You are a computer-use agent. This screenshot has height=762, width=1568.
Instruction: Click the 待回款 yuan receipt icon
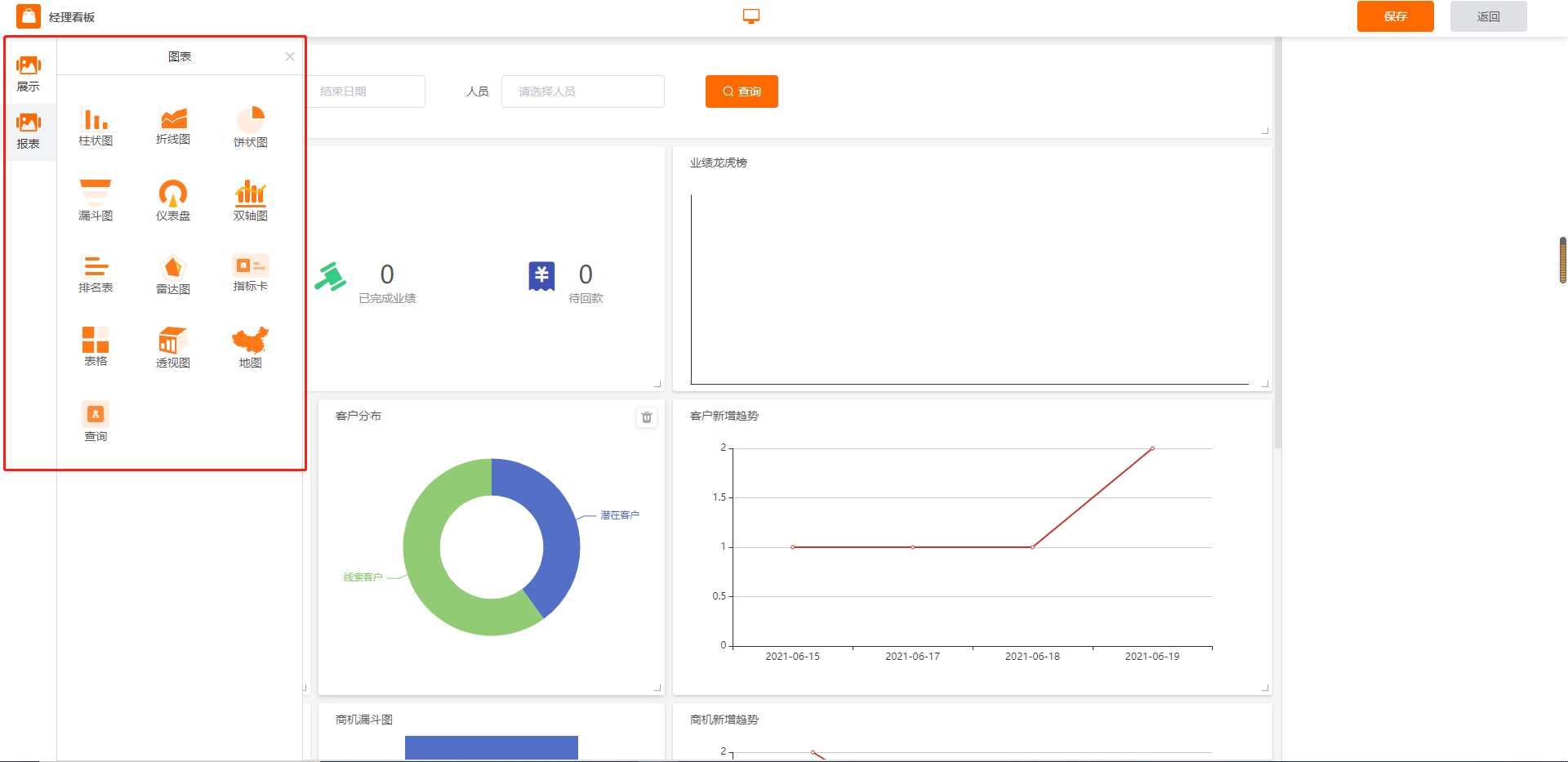pyautogui.click(x=541, y=276)
